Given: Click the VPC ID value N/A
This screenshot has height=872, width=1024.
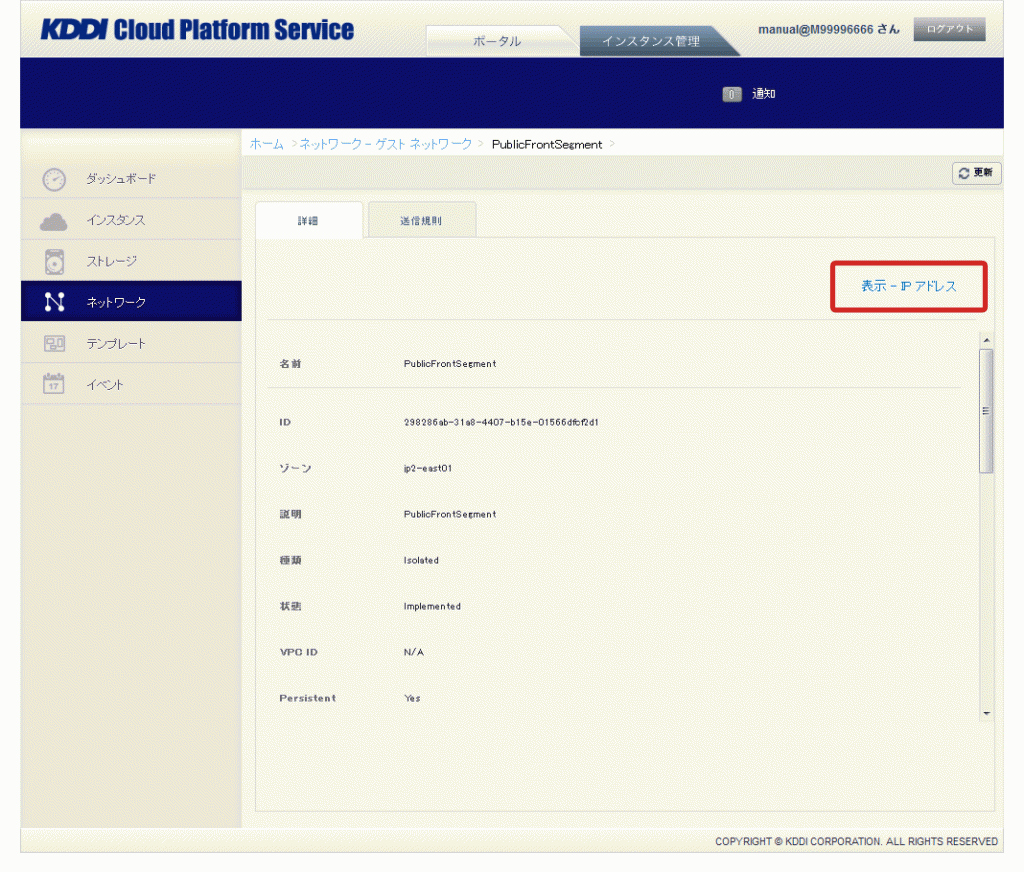Looking at the screenshot, I should coord(413,653).
